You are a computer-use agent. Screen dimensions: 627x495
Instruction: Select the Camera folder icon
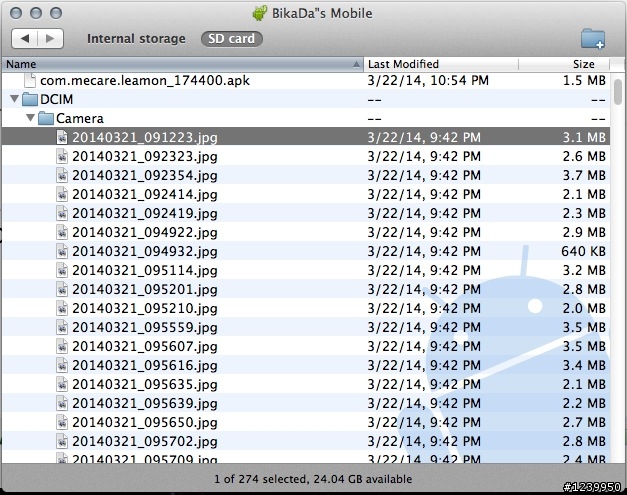pyautogui.click(x=46, y=118)
